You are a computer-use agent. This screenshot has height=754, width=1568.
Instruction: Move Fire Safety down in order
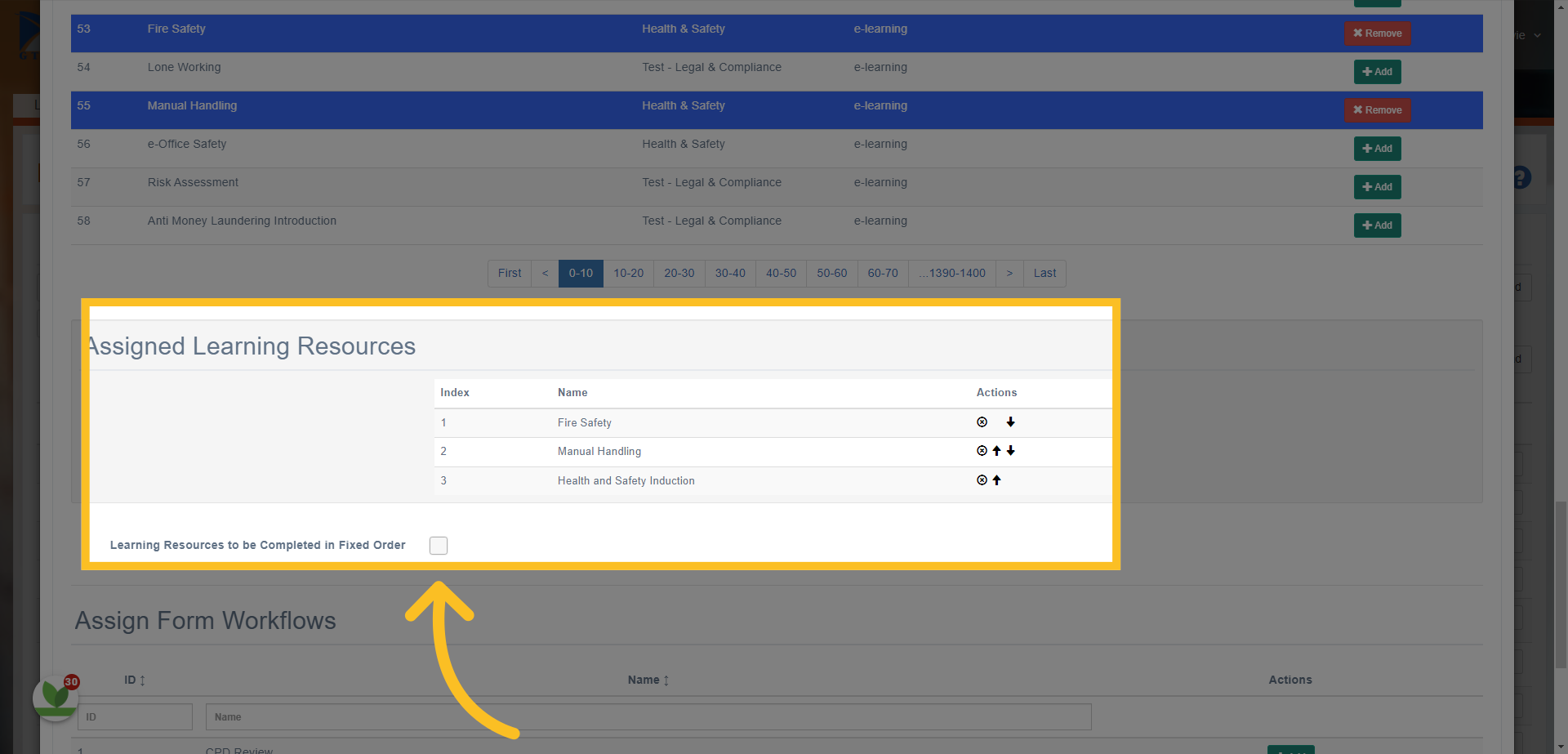point(1010,422)
